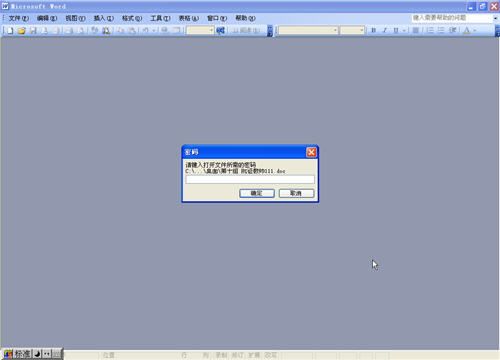Click the bullet list icon
This screenshot has width=500, height=360.
coord(441,30)
